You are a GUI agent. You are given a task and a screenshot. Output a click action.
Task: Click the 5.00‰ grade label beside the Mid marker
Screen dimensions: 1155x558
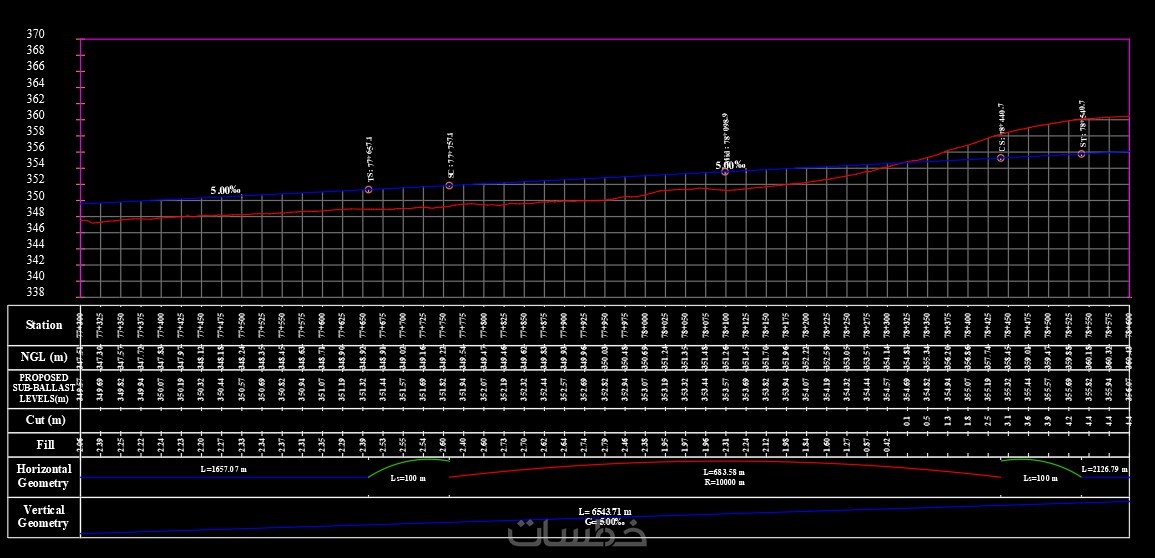pos(731,166)
